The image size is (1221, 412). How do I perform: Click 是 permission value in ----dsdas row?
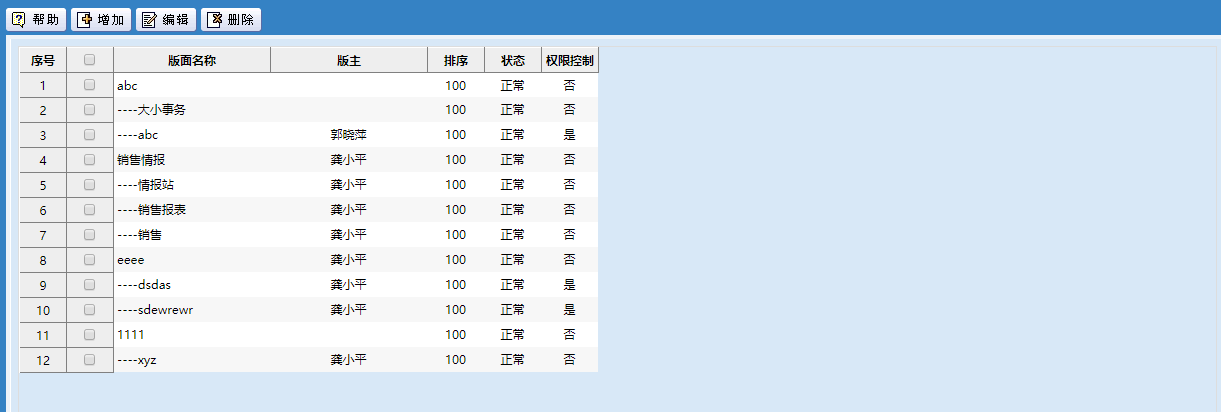[x=570, y=285]
